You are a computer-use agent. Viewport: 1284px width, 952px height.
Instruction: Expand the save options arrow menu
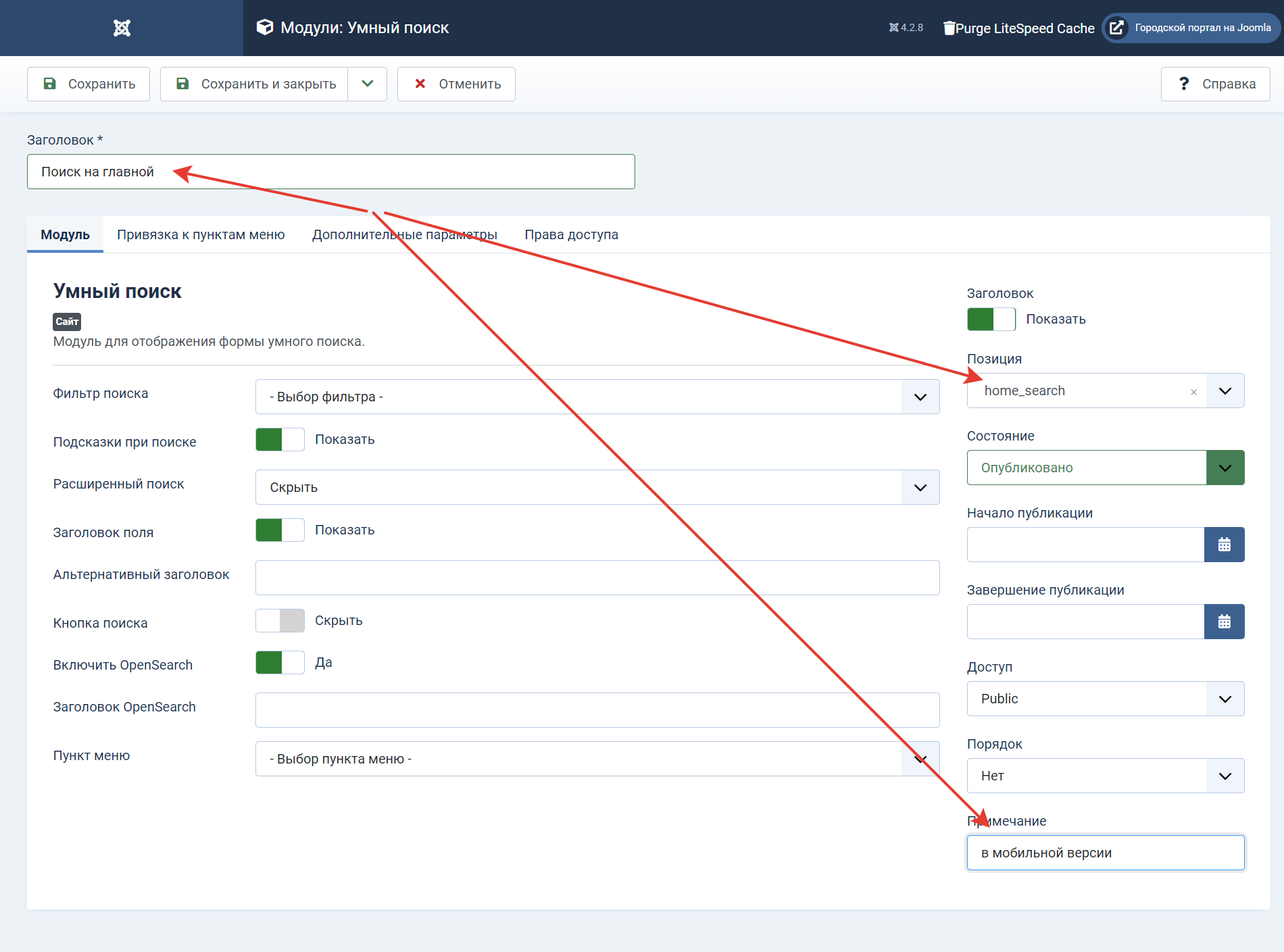tap(367, 84)
